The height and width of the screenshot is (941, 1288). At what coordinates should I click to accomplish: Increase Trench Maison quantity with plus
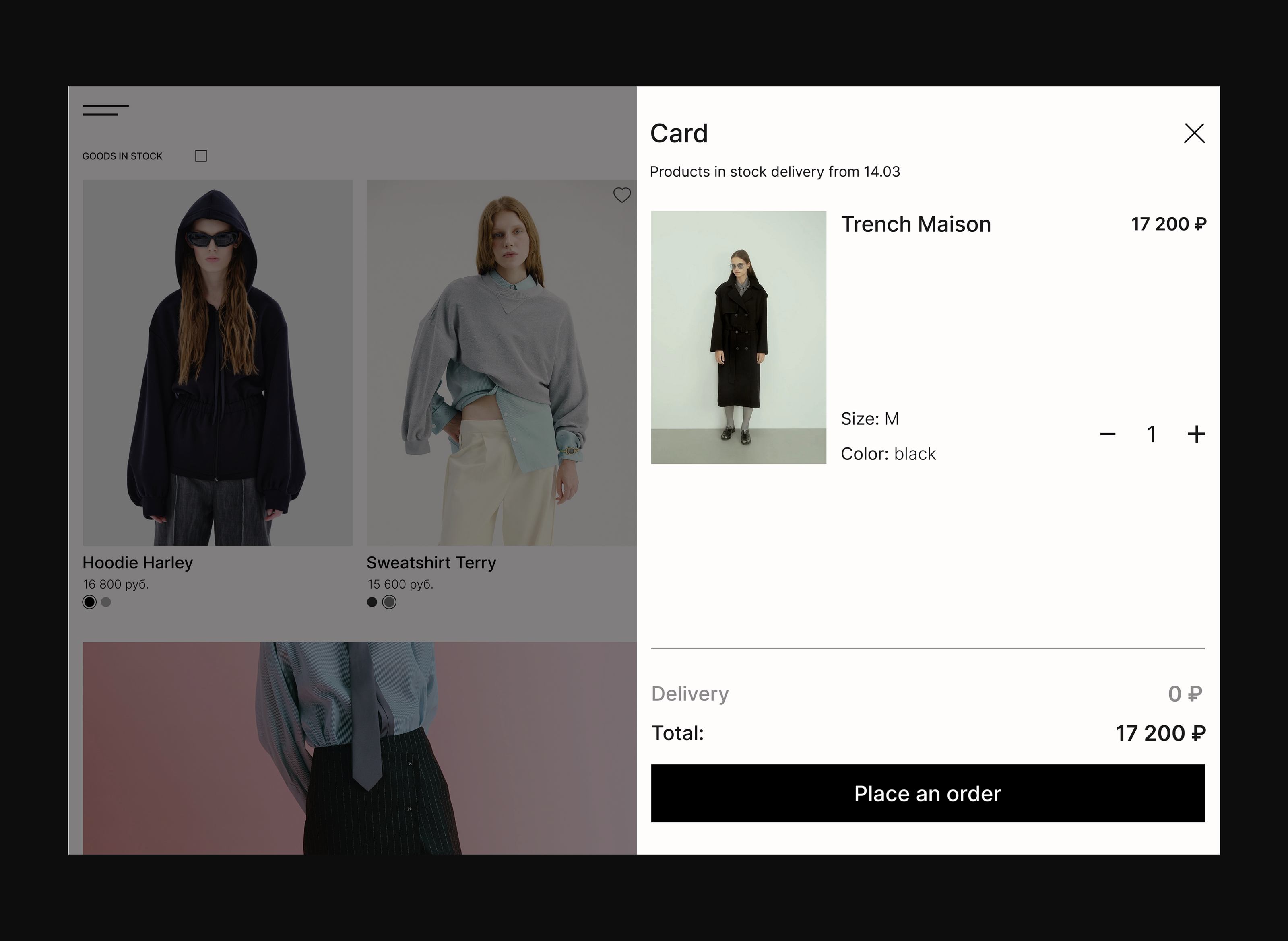click(1196, 434)
